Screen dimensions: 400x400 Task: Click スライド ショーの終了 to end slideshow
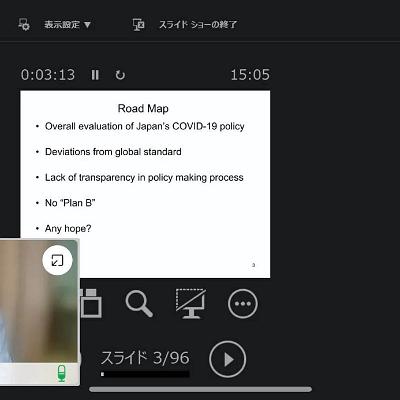198,25
